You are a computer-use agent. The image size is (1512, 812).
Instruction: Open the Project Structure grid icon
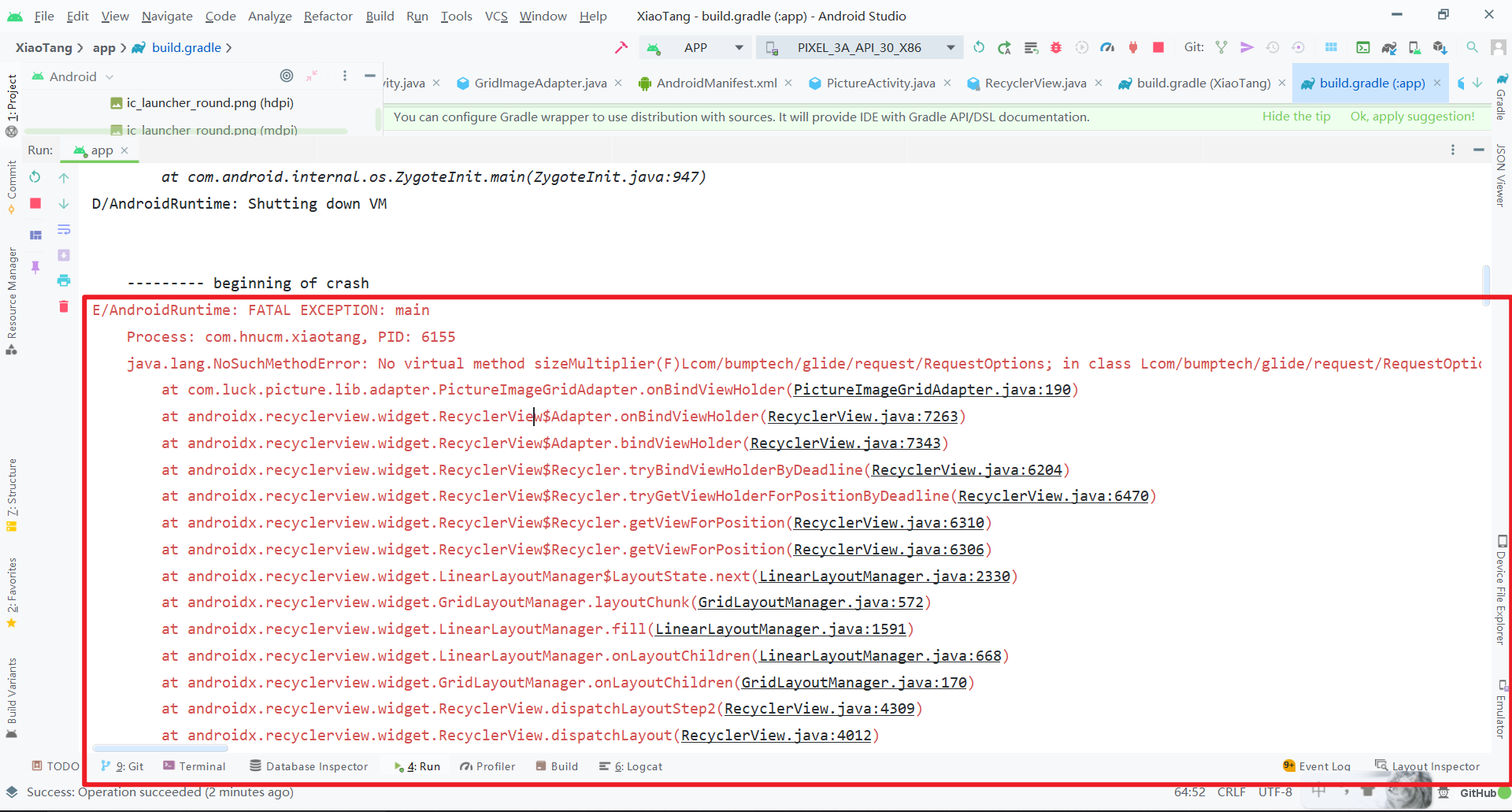point(1331,47)
